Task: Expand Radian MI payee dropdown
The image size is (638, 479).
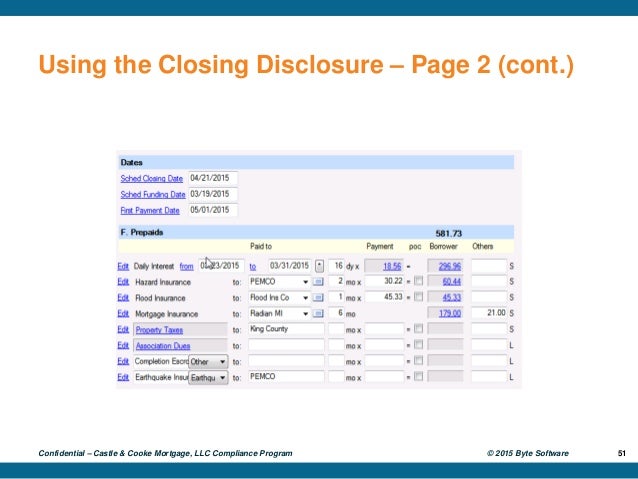Action: click(x=305, y=314)
